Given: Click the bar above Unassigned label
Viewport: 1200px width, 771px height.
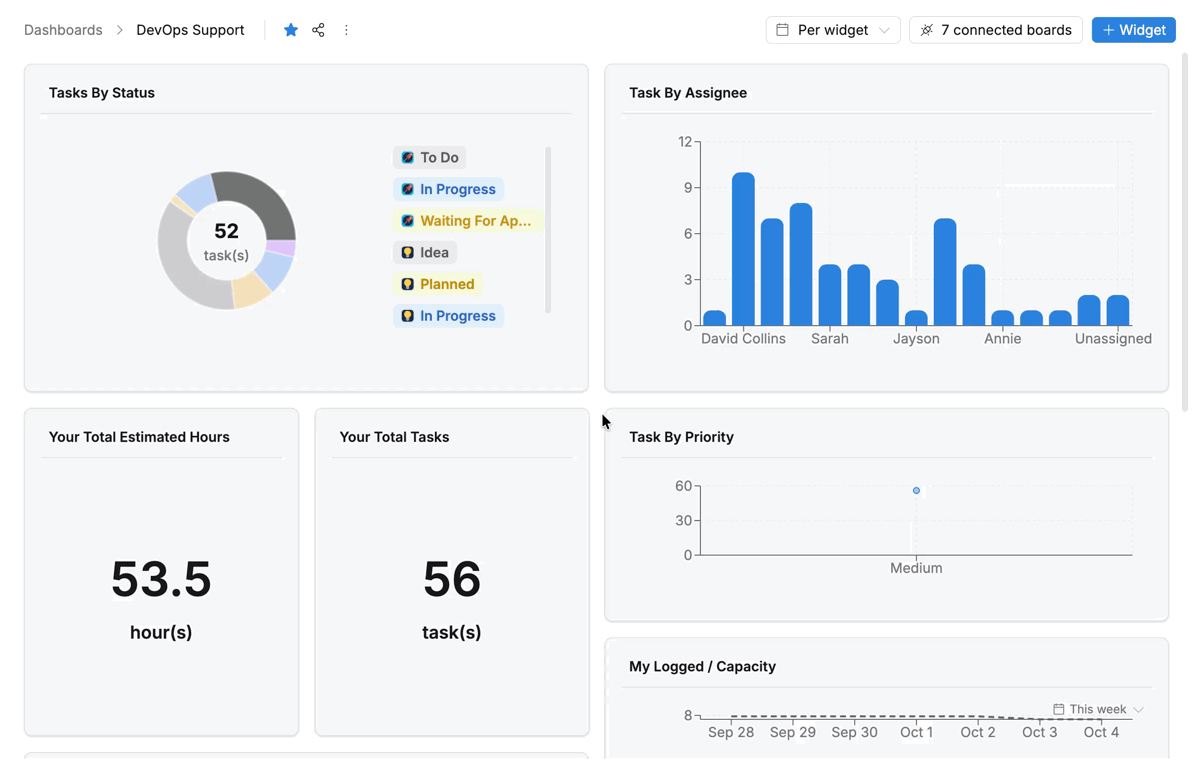Looking at the screenshot, I should 1118,311.
